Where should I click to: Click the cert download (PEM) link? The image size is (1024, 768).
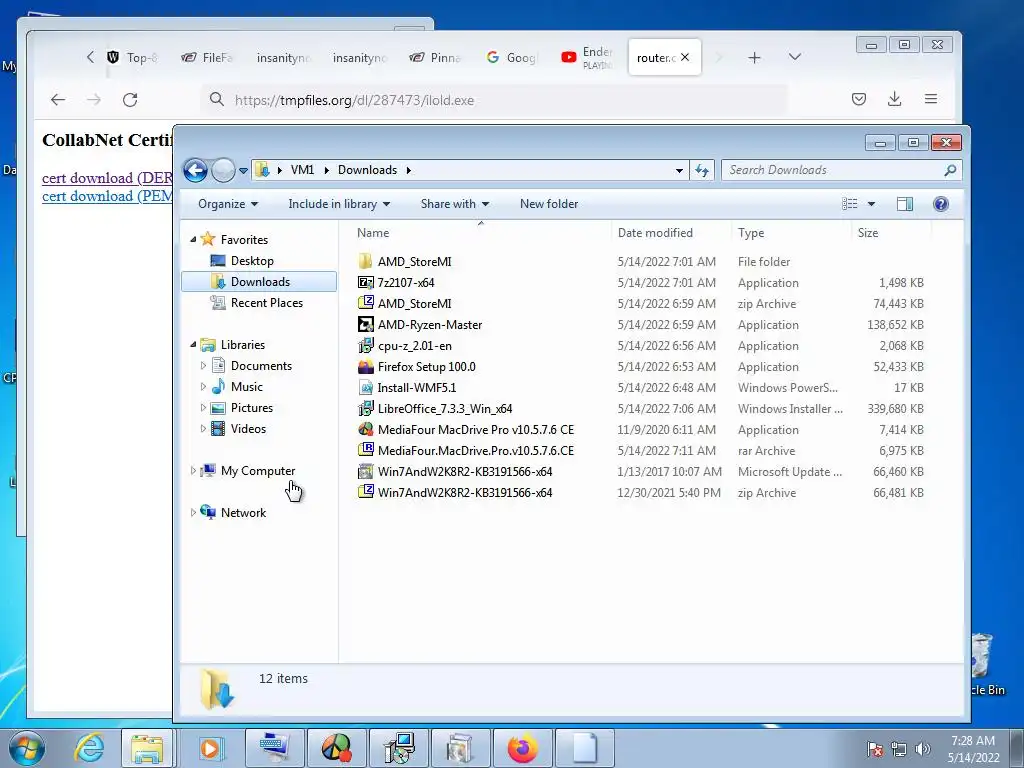[x=107, y=196]
